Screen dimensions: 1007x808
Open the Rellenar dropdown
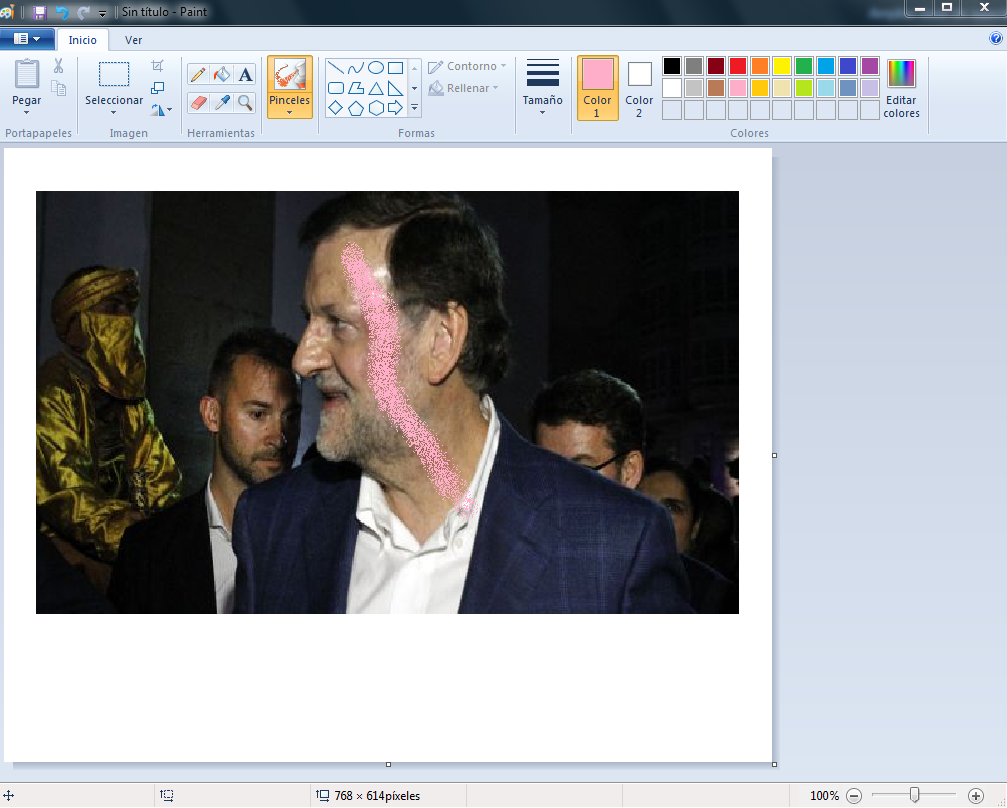tap(465, 88)
